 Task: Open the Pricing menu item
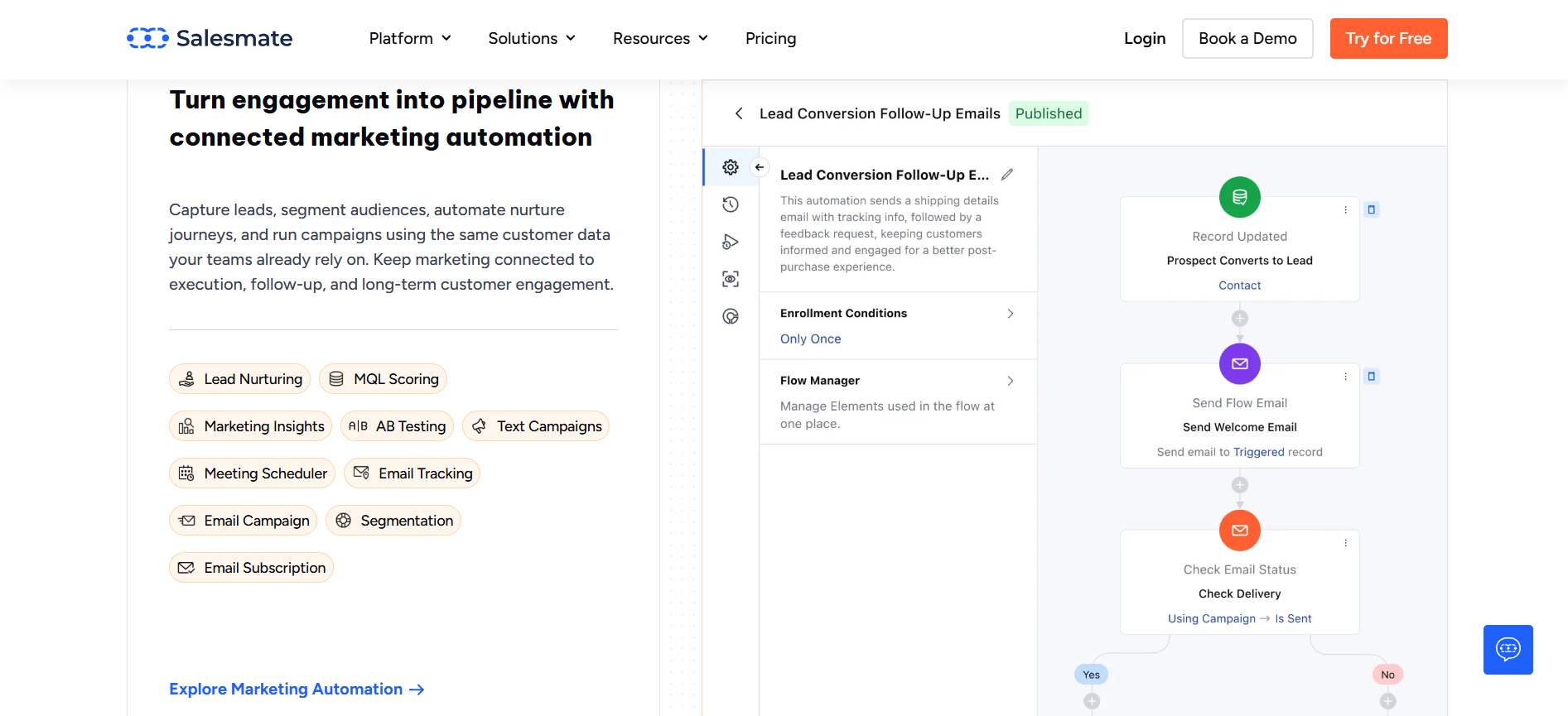770,39
